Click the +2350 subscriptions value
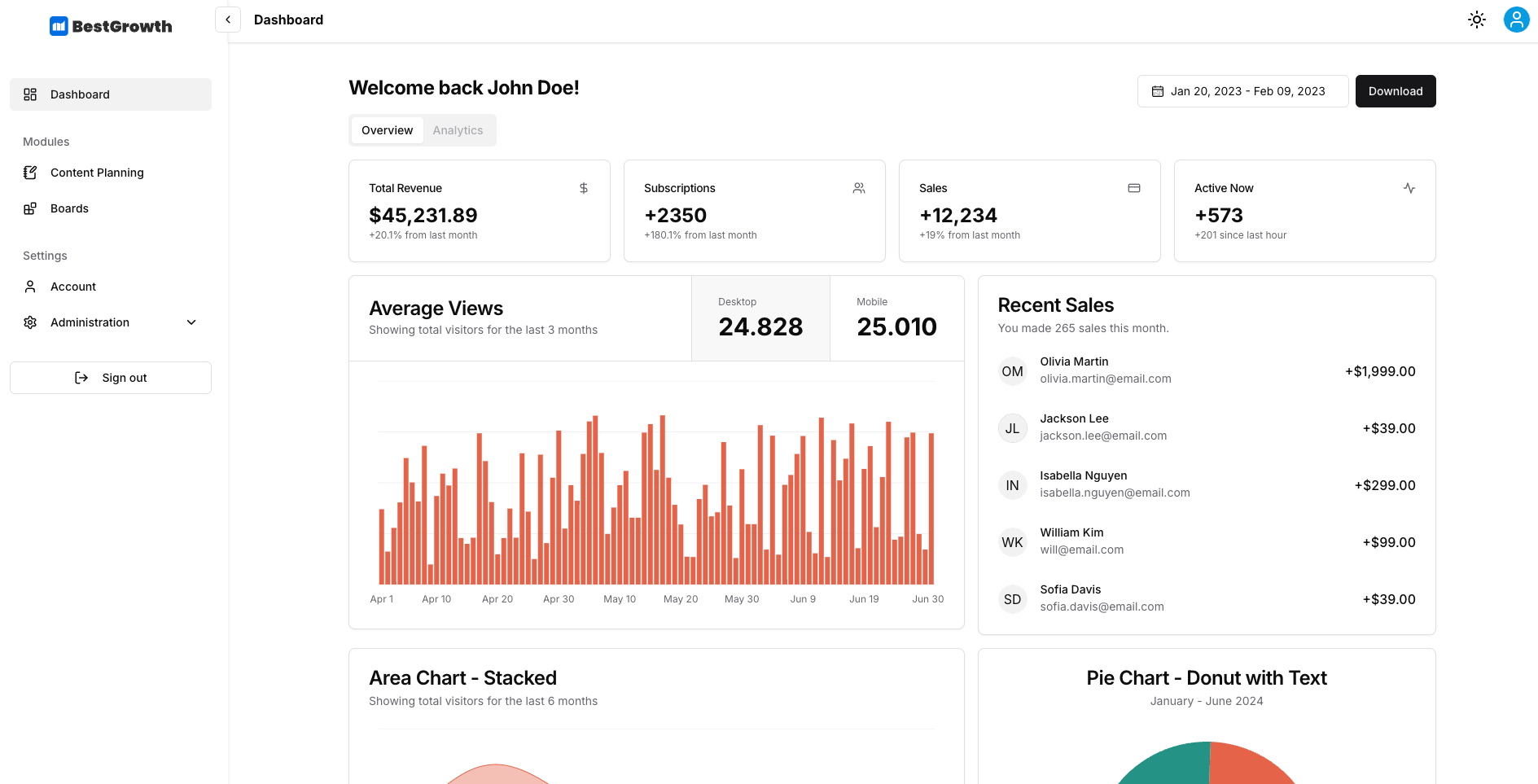The width and height of the screenshot is (1538, 784). tap(676, 215)
